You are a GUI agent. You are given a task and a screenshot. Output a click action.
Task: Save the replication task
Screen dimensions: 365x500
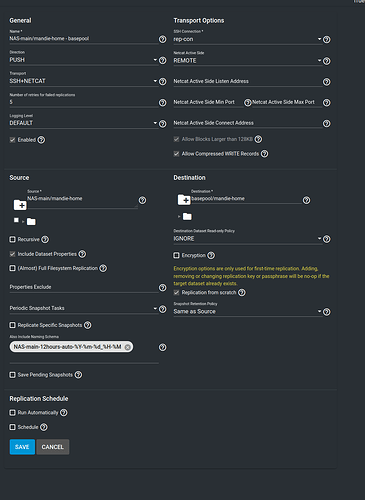click(22, 447)
